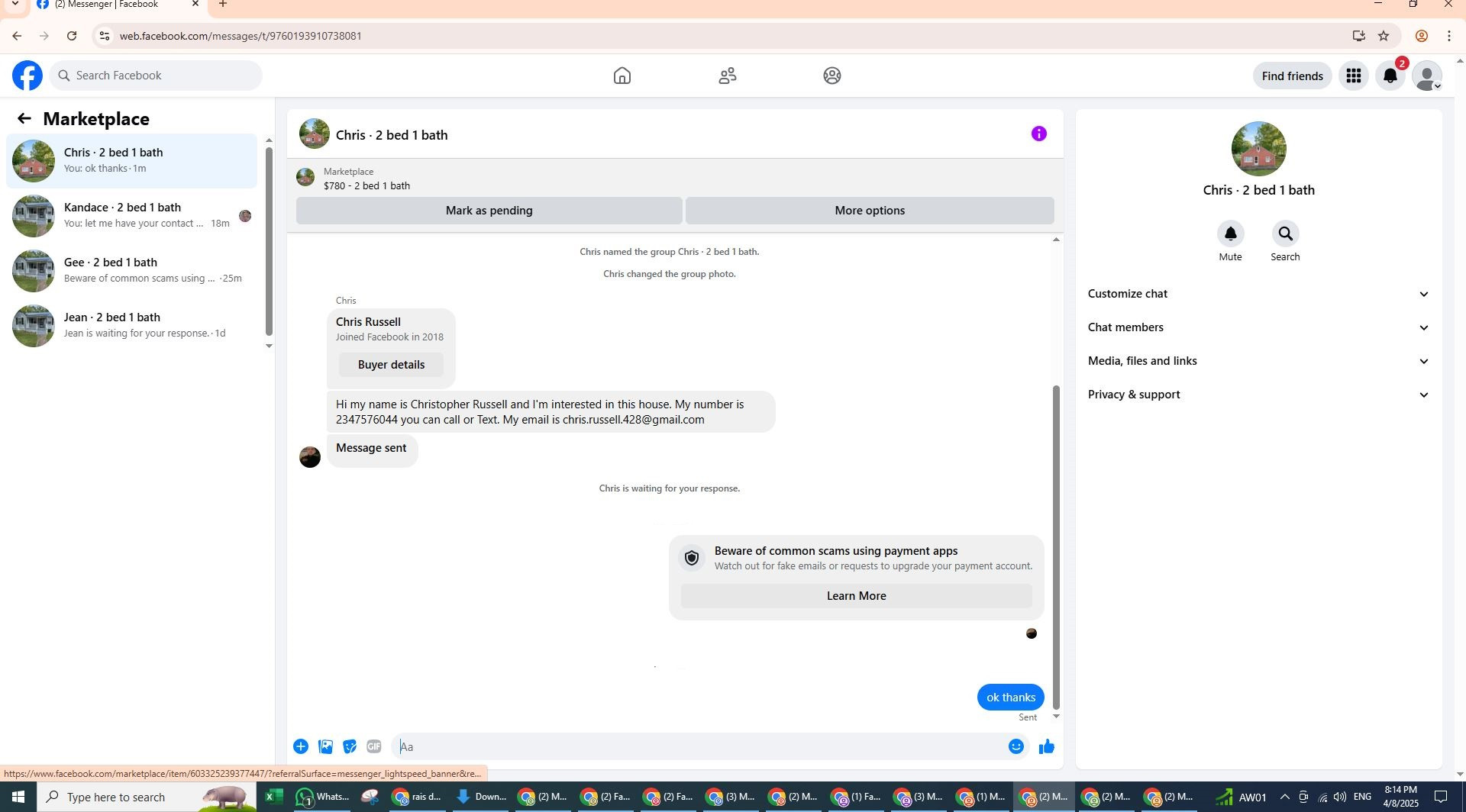Image resolution: width=1466 pixels, height=812 pixels.
Task: Select the Chris 2 bed 1 bath chat
Action: (131, 161)
